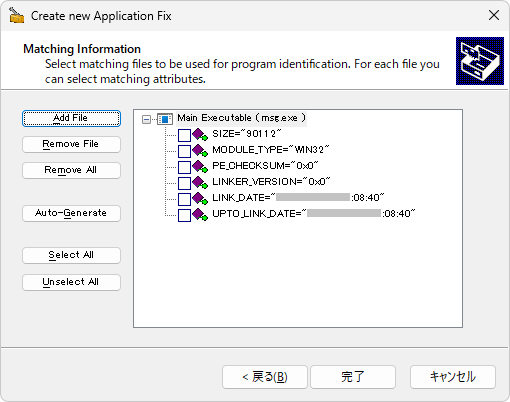Click the Unselect All button
Screen dimensions: 510x402
[71, 282]
